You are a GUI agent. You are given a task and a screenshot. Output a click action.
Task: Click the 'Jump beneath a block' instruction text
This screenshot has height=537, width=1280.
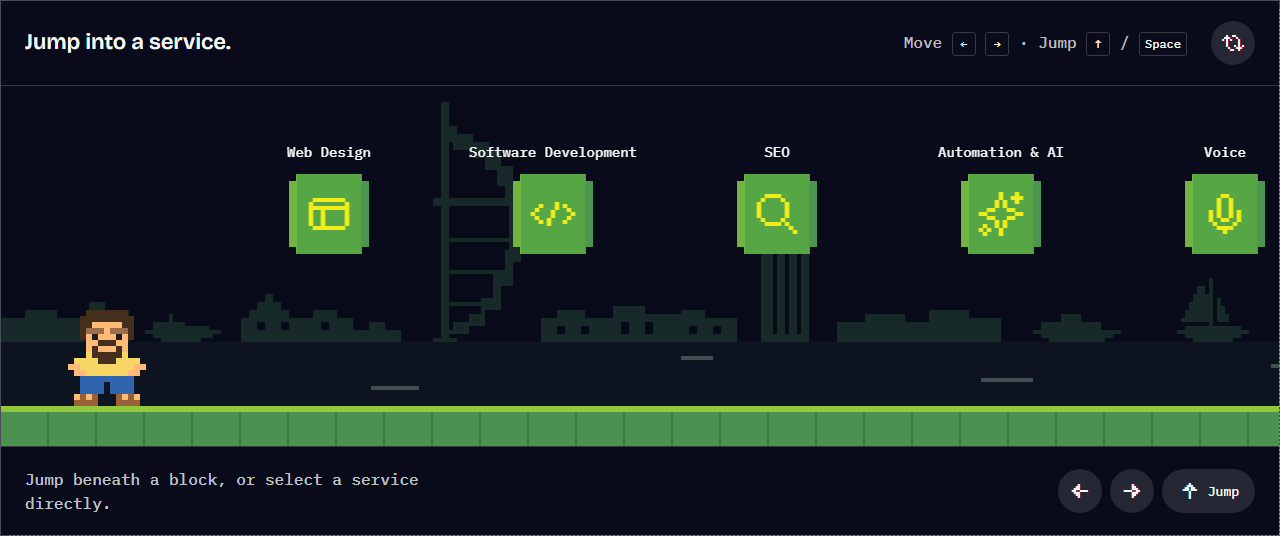click(x=222, y=492)
